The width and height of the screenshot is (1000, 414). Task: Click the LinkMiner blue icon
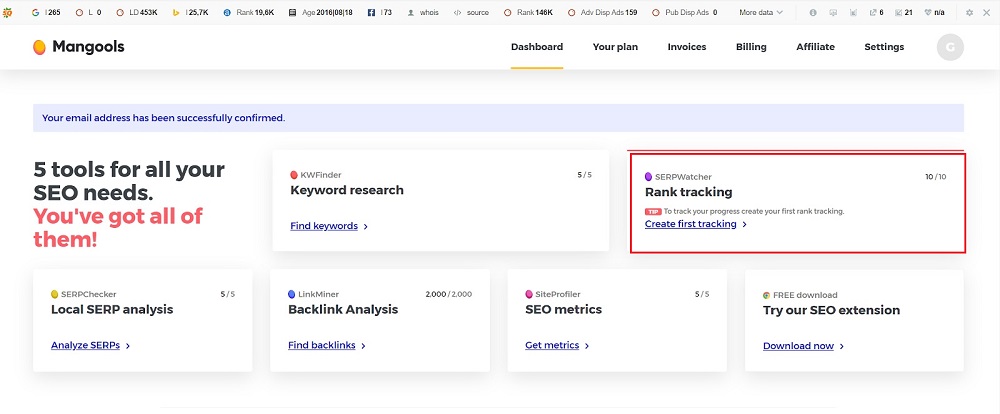pos(292,295)
